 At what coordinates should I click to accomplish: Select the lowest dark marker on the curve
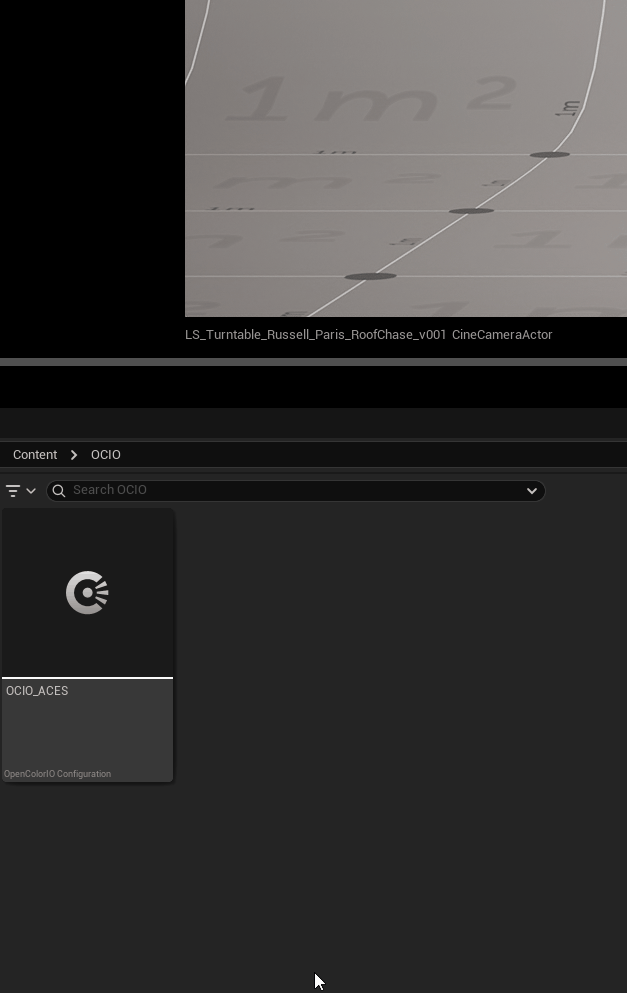point(370,276)
